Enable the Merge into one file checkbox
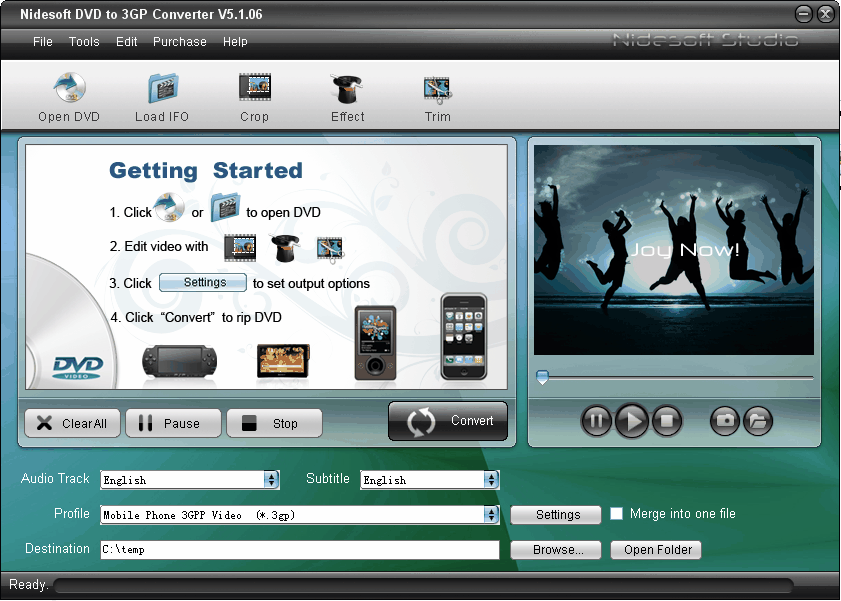 click(x=617, y=514)
